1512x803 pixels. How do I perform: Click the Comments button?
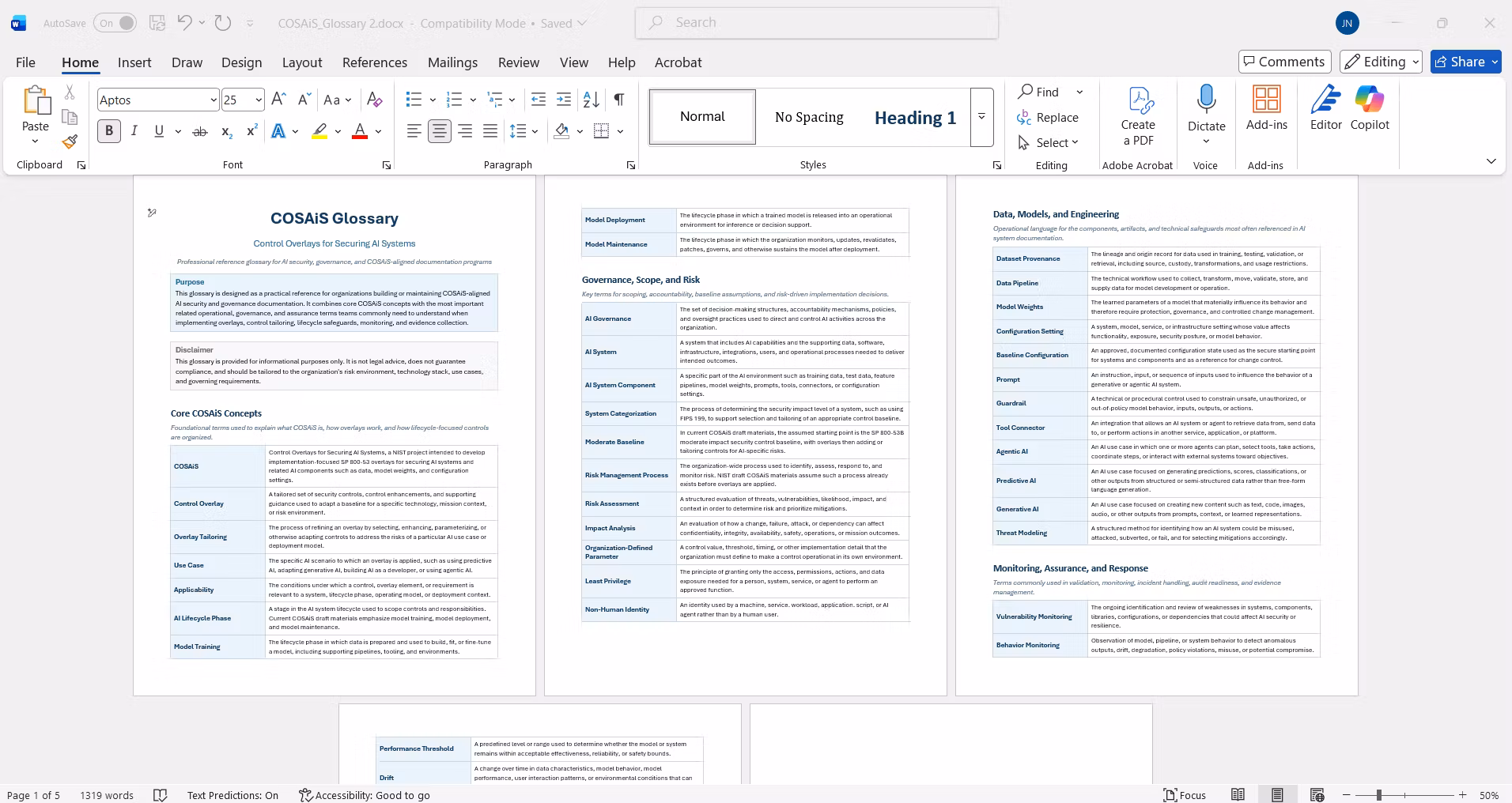click(x=1284, y=62)
